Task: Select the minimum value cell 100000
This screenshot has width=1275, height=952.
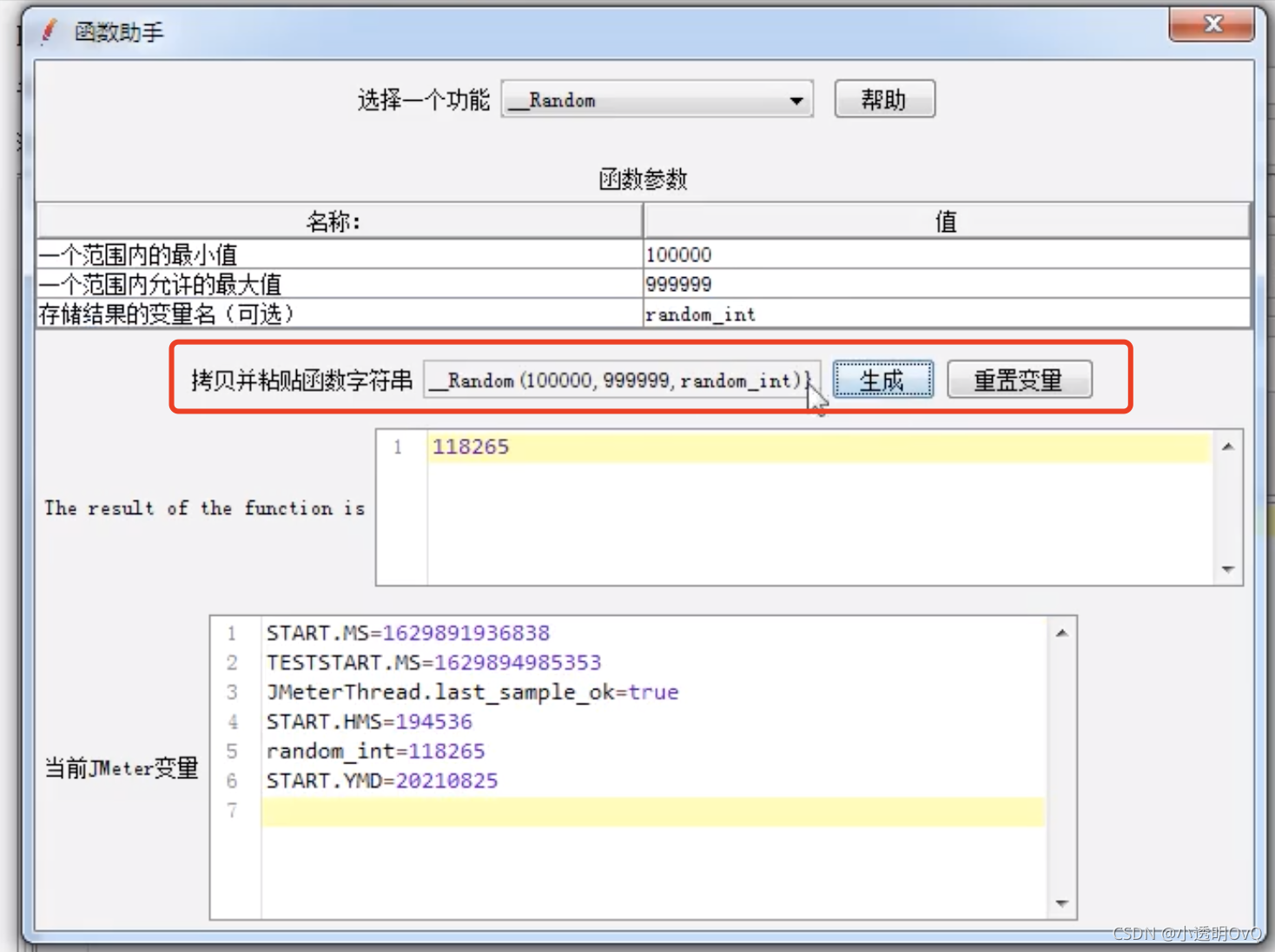Action: (x=946, y=255)
